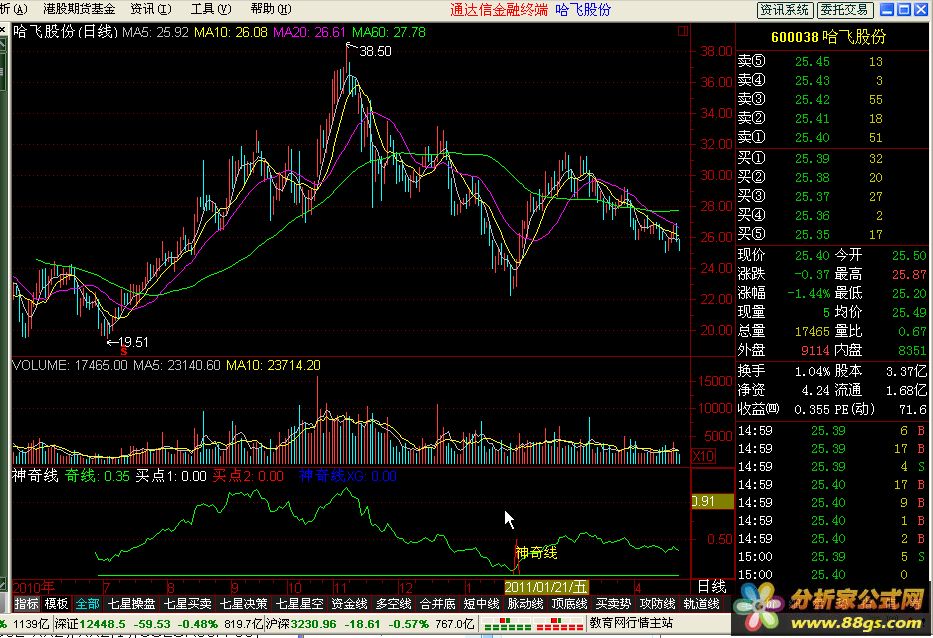
Task: Click the PE(动) 71.6 value
Action: (913, 409)
